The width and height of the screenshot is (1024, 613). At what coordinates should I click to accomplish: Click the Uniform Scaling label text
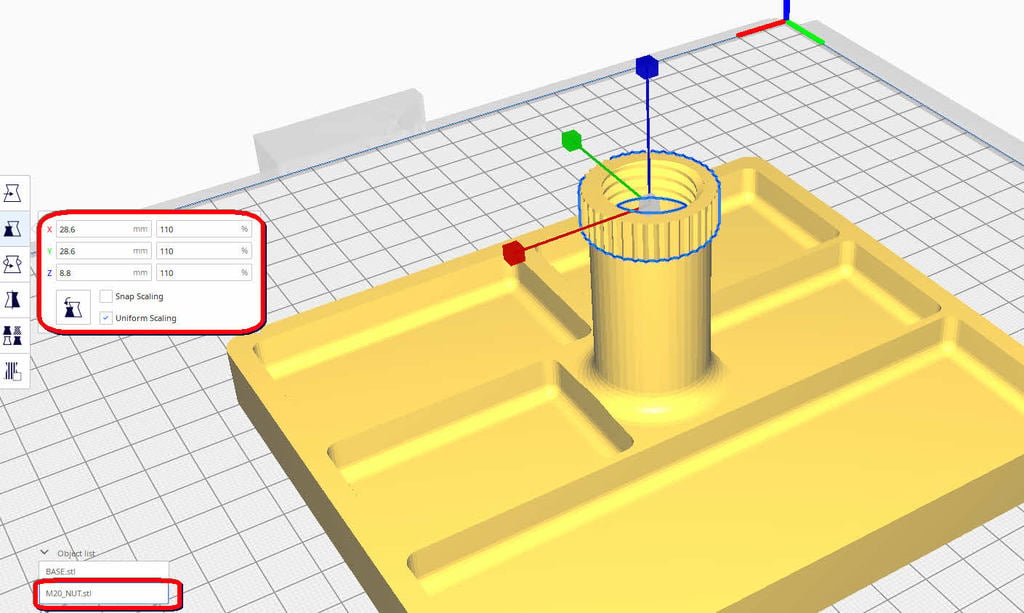pyautogui.click(x=146, y=318)
